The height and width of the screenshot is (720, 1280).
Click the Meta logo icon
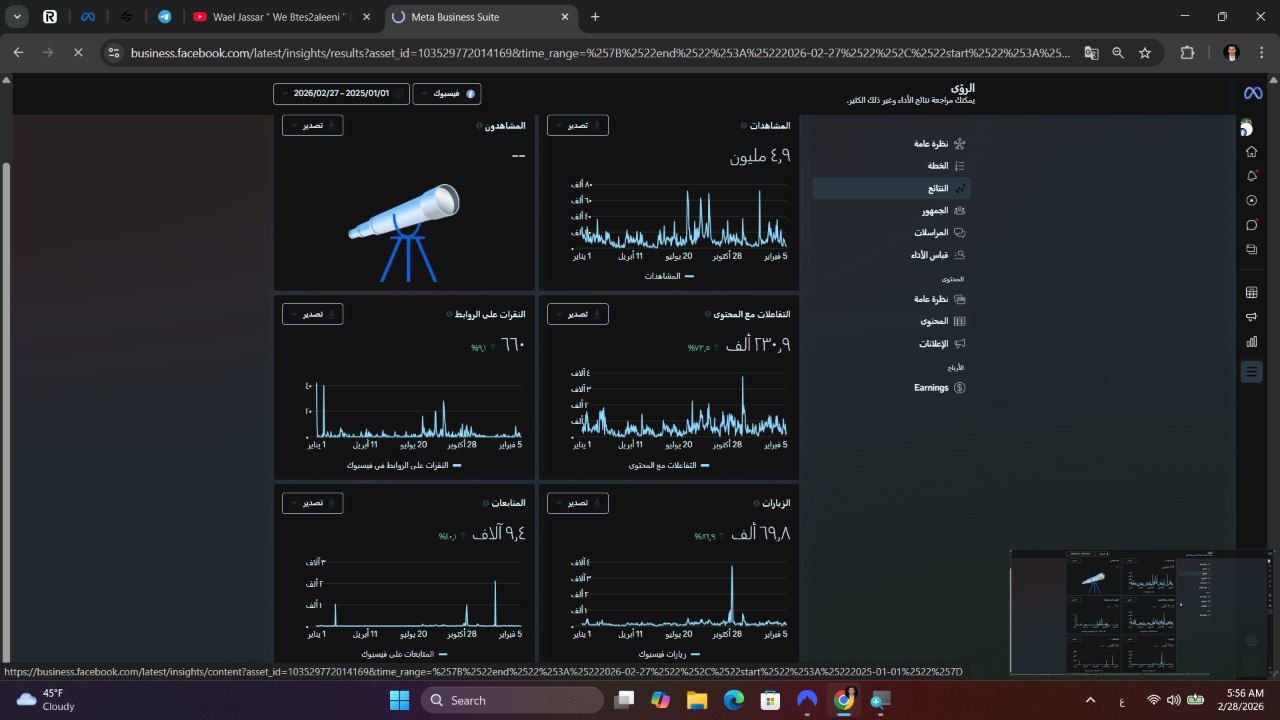click(1252, 93)
